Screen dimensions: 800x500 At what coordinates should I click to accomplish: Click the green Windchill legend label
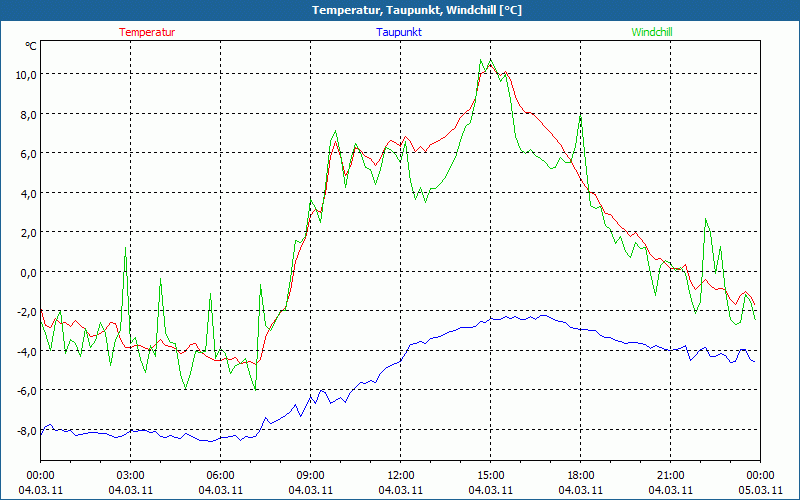652,32
